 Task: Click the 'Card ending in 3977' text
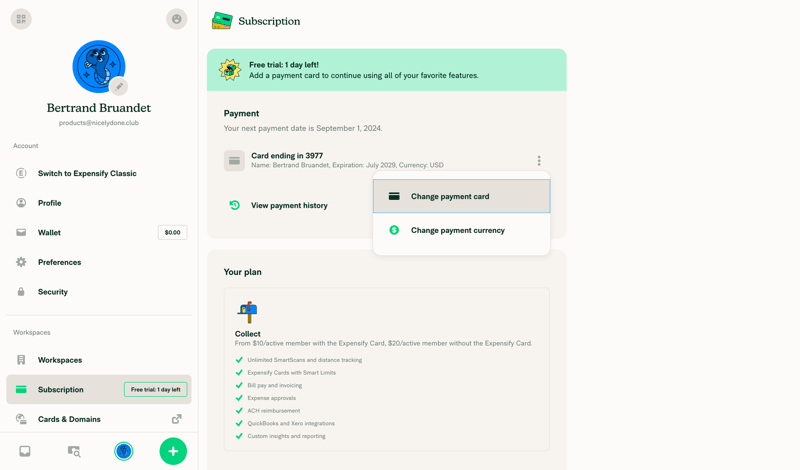coord(287,156)
